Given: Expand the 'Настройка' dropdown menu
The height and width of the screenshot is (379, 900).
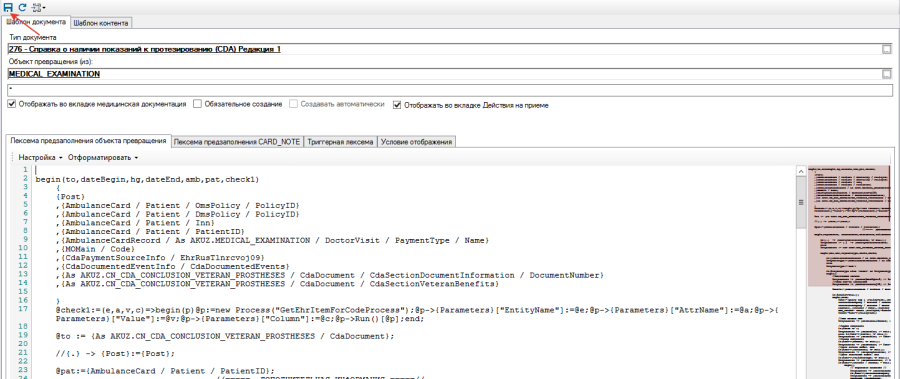Looking at the screenshot, I should pos(40,157).
